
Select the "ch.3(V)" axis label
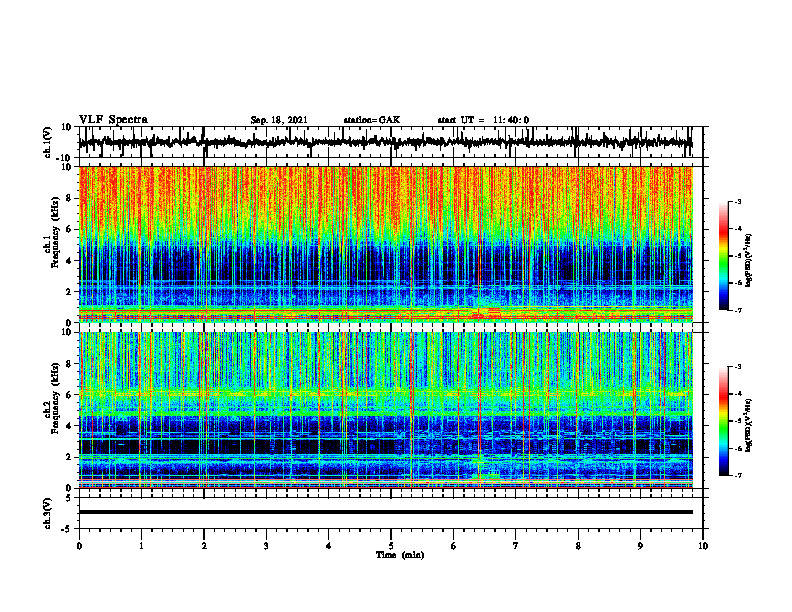point(48,513)
